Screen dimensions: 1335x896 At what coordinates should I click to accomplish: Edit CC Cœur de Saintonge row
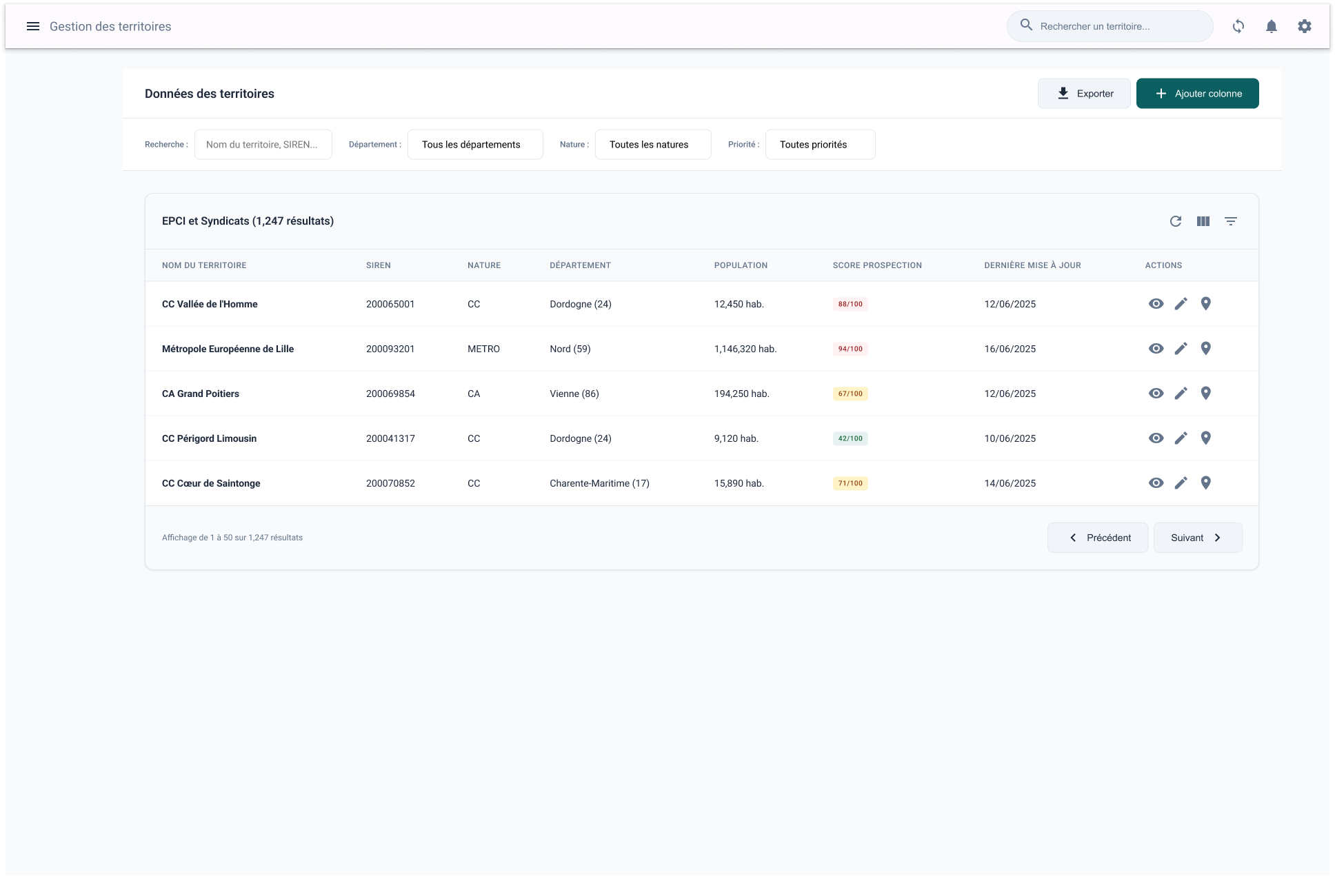pyautogui.click(x=1181, y=483)
